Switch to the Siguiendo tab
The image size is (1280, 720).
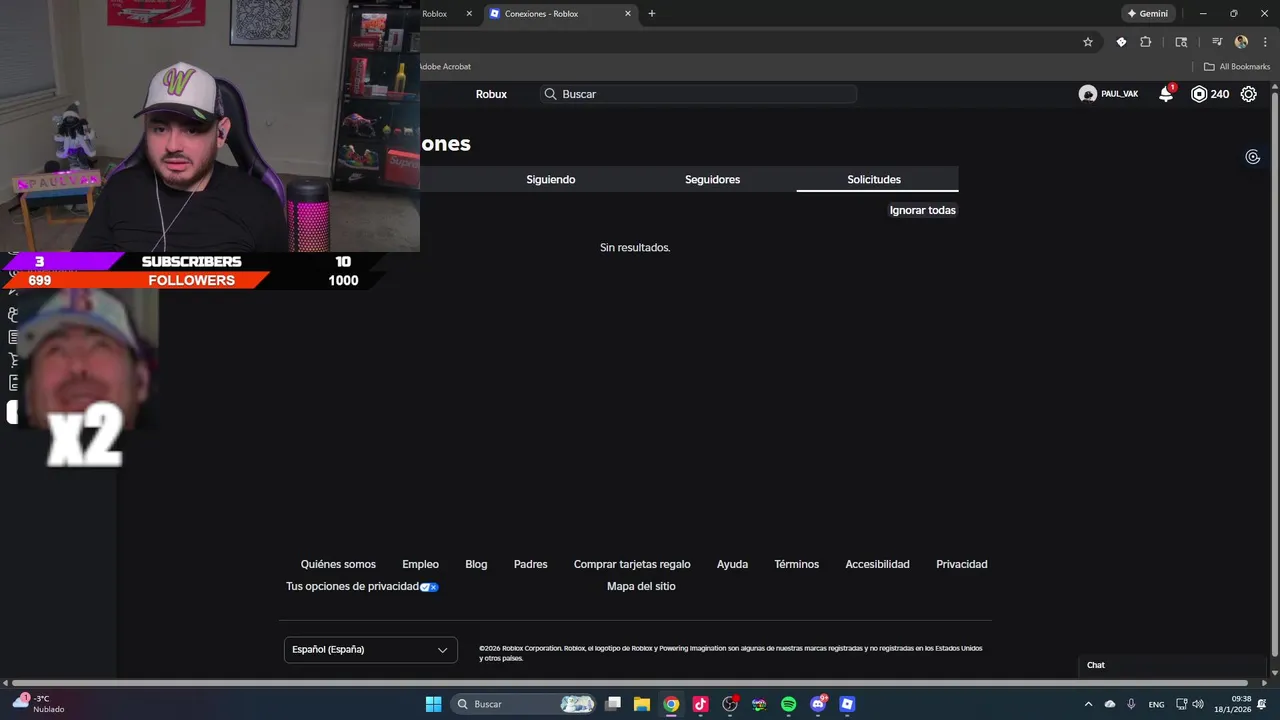[551, 179]
